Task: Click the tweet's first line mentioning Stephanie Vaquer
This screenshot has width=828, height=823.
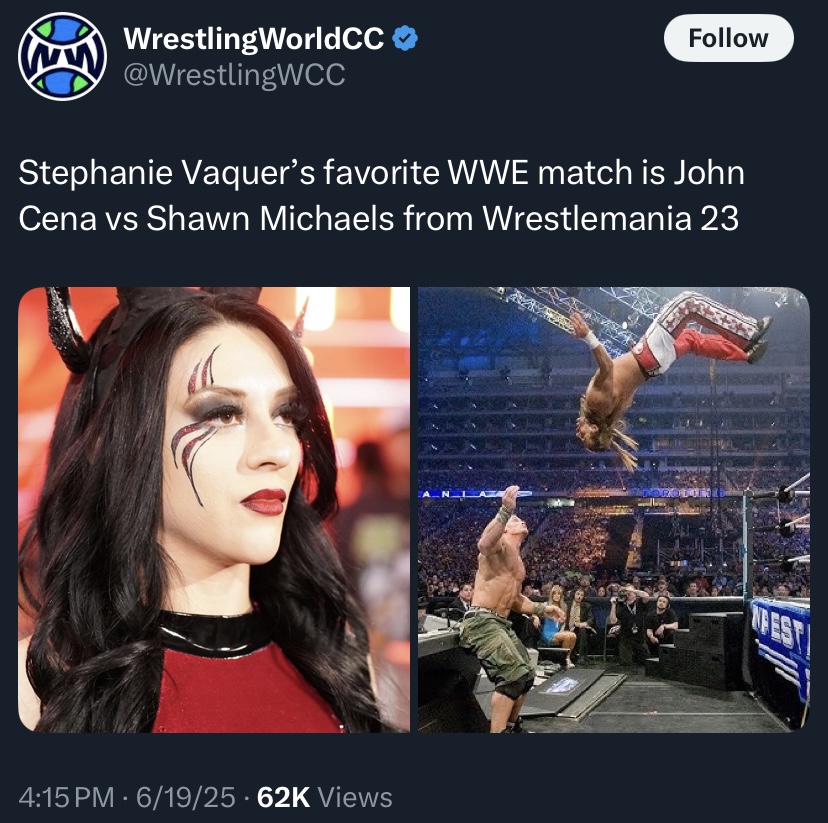Action: [381, 173]
